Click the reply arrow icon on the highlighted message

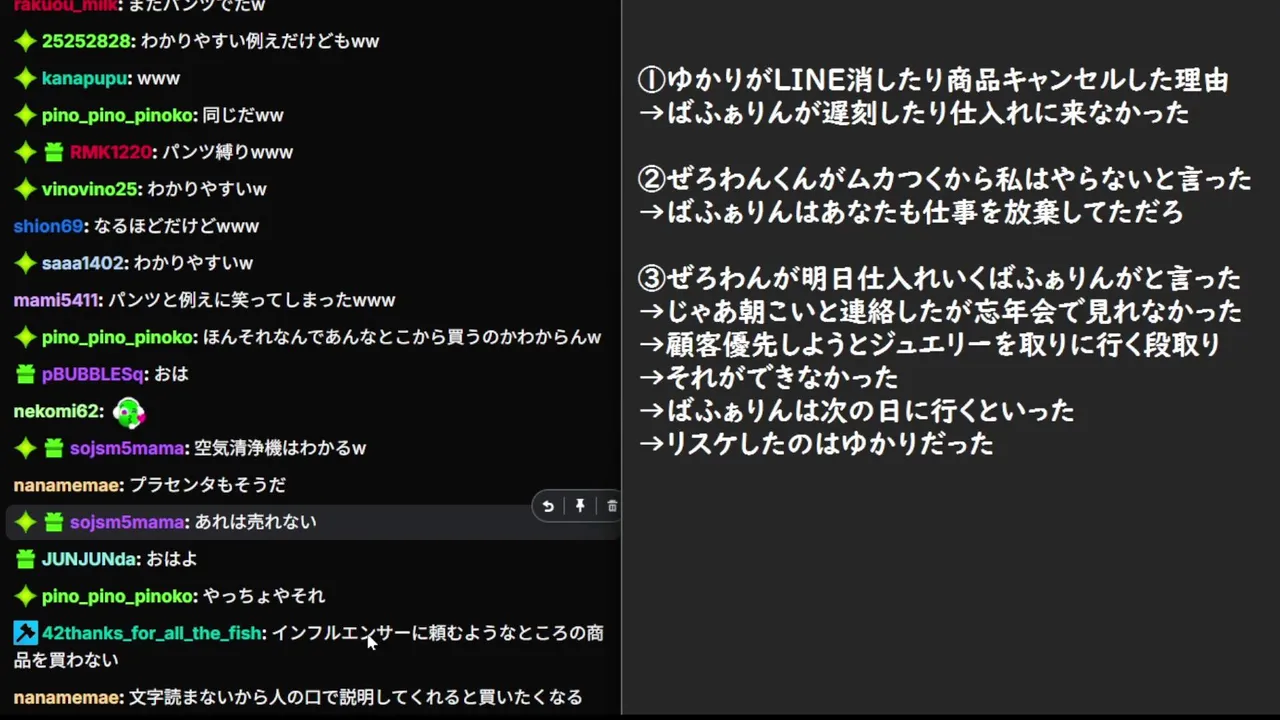[x=548, y=506]
